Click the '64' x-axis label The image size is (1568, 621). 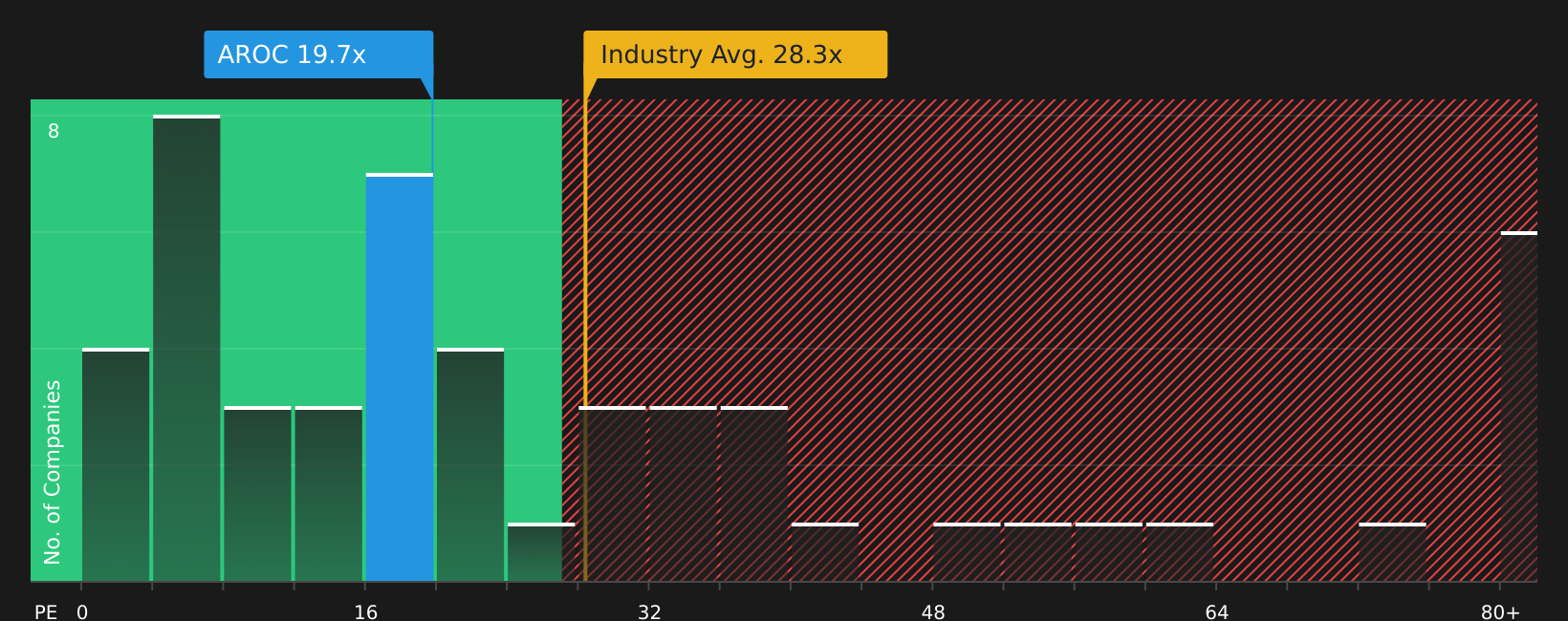(x=1216, y=612)
